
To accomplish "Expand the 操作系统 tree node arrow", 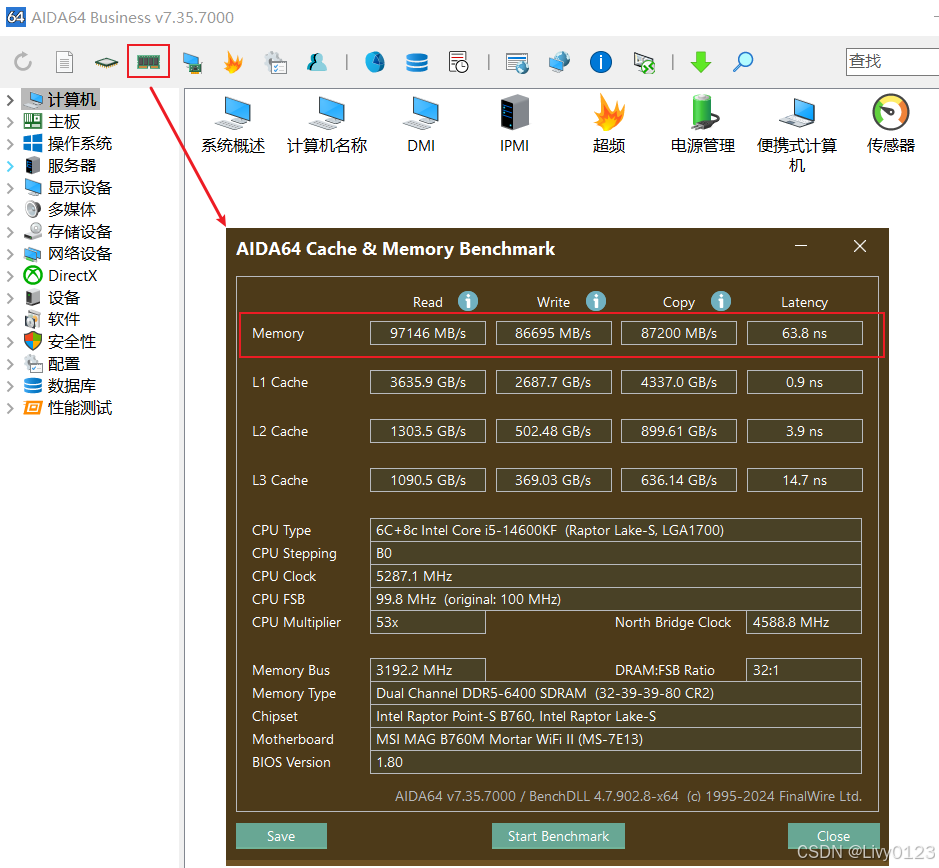I will click(x=10, y=144).
